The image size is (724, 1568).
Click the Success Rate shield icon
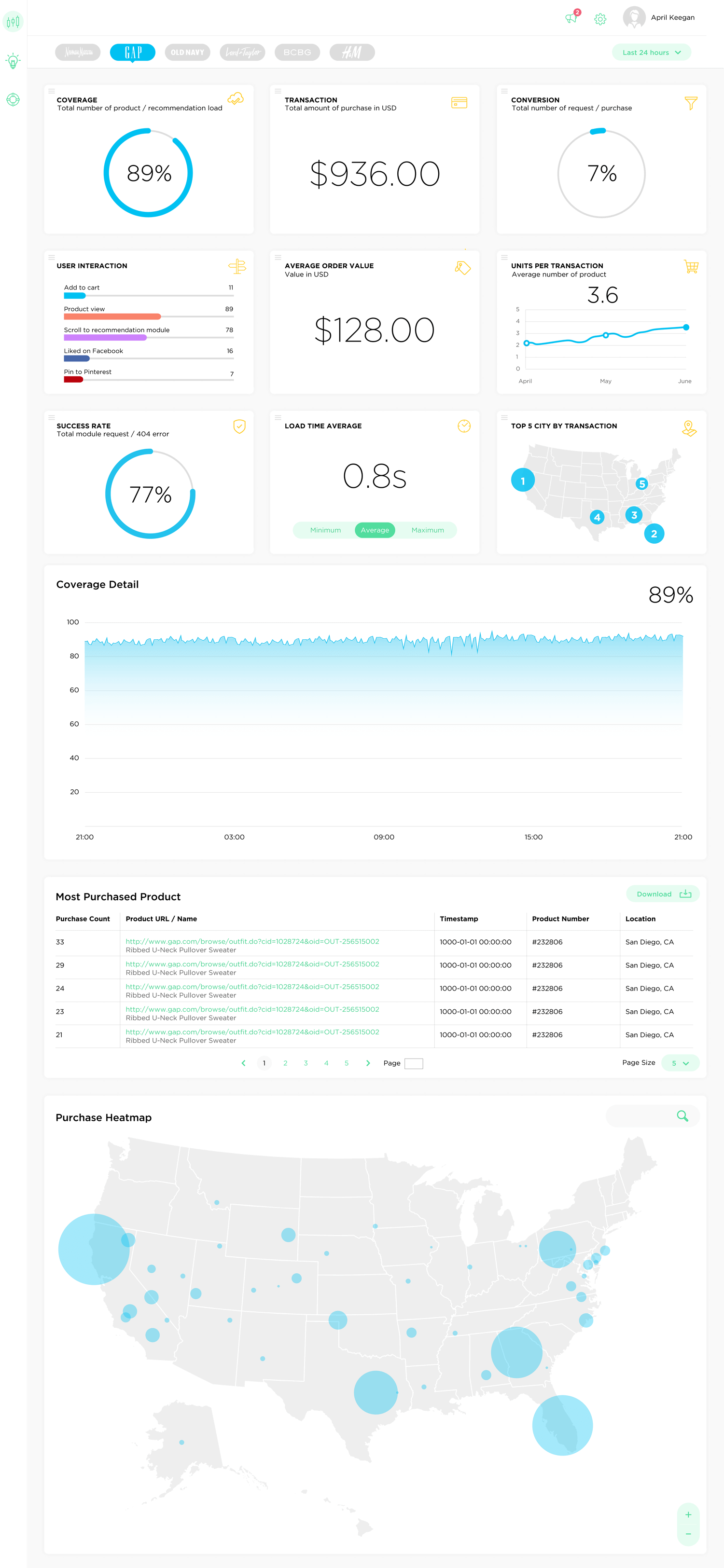tap(239, 426)
